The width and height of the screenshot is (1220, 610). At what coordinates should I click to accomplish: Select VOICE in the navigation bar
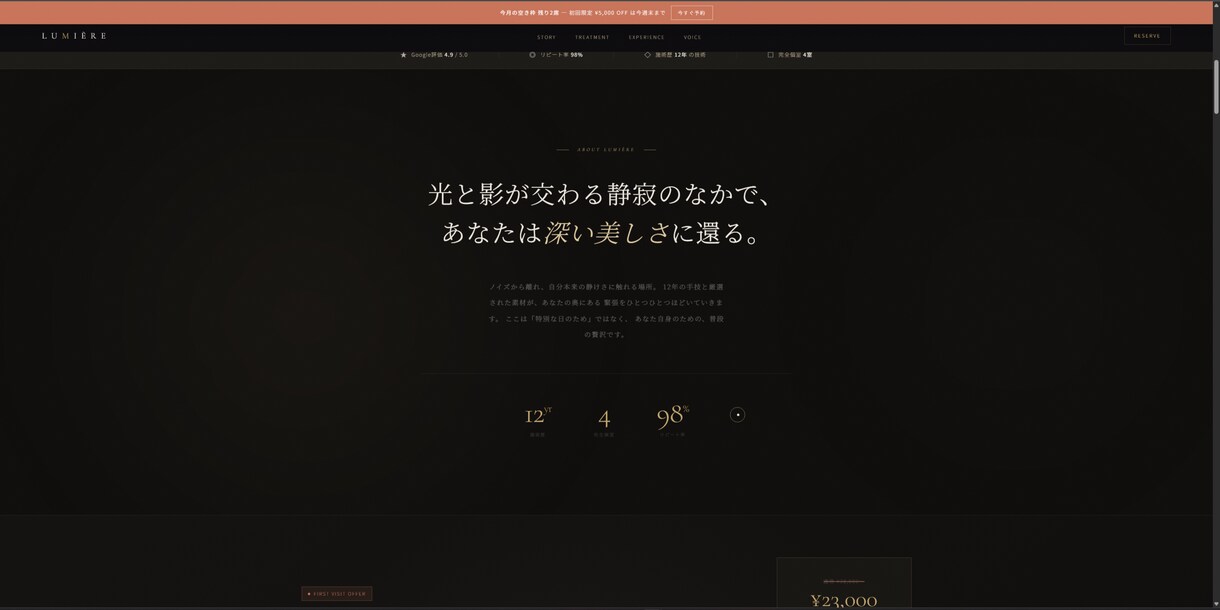693,37
